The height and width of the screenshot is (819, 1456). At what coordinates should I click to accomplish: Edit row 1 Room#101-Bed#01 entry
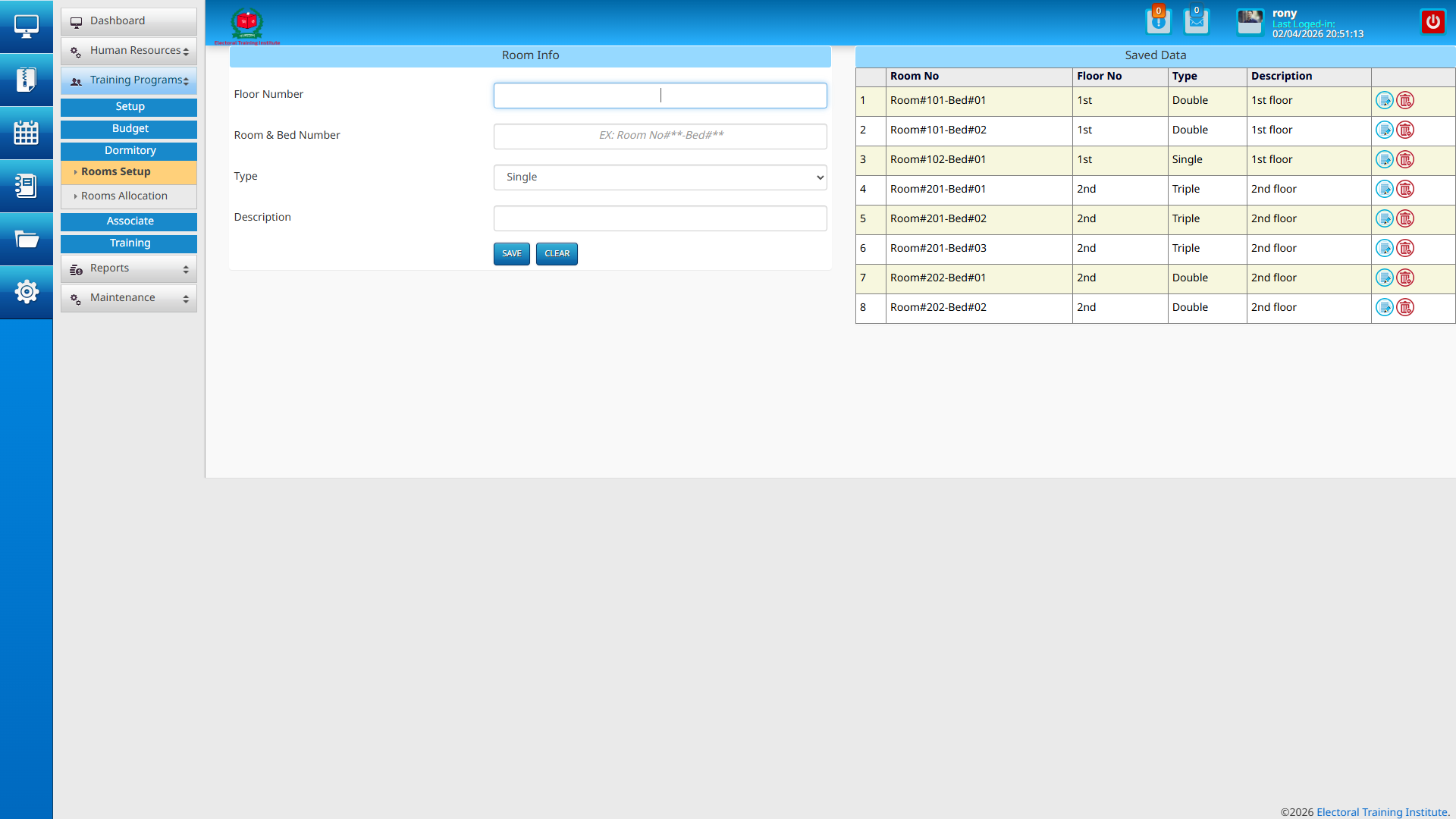click(1384, 101)
